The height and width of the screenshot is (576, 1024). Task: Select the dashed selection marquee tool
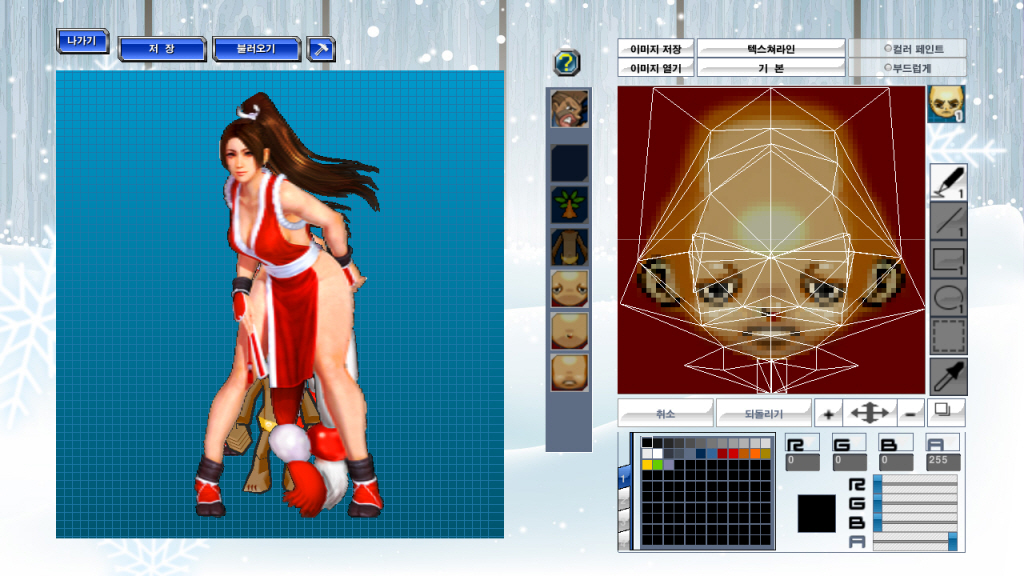coord(948,337)
